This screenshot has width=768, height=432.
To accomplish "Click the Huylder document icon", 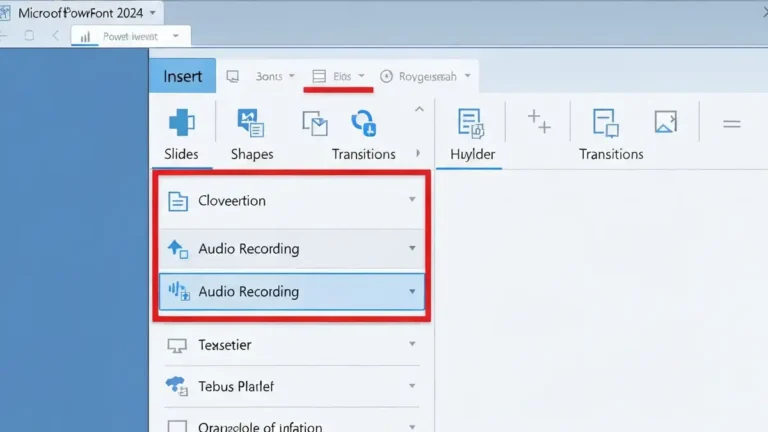I will [x=471, y=122].
